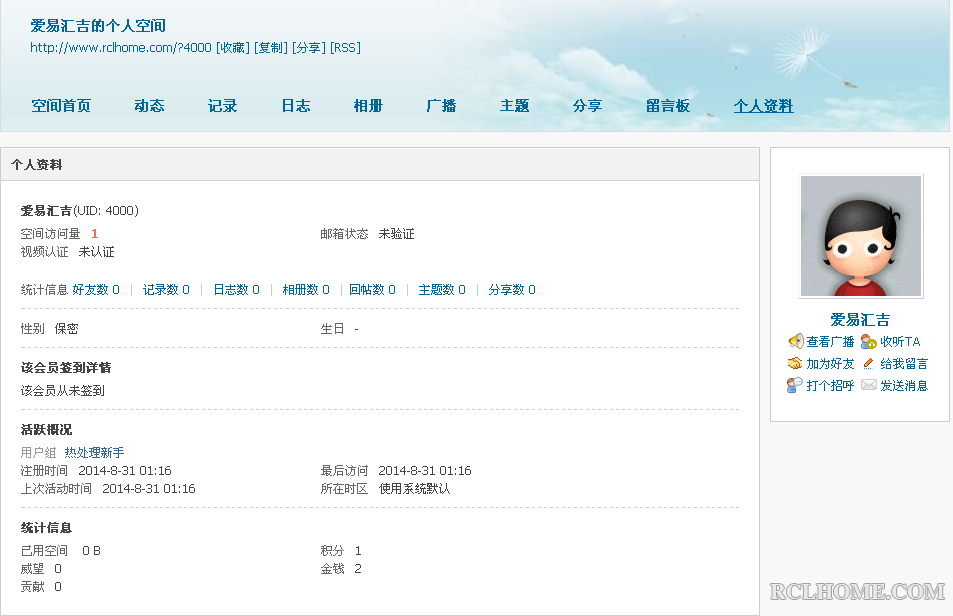Click the handshake icon beside 加为好友
This screenshot has height=616, width=953.
796,363
